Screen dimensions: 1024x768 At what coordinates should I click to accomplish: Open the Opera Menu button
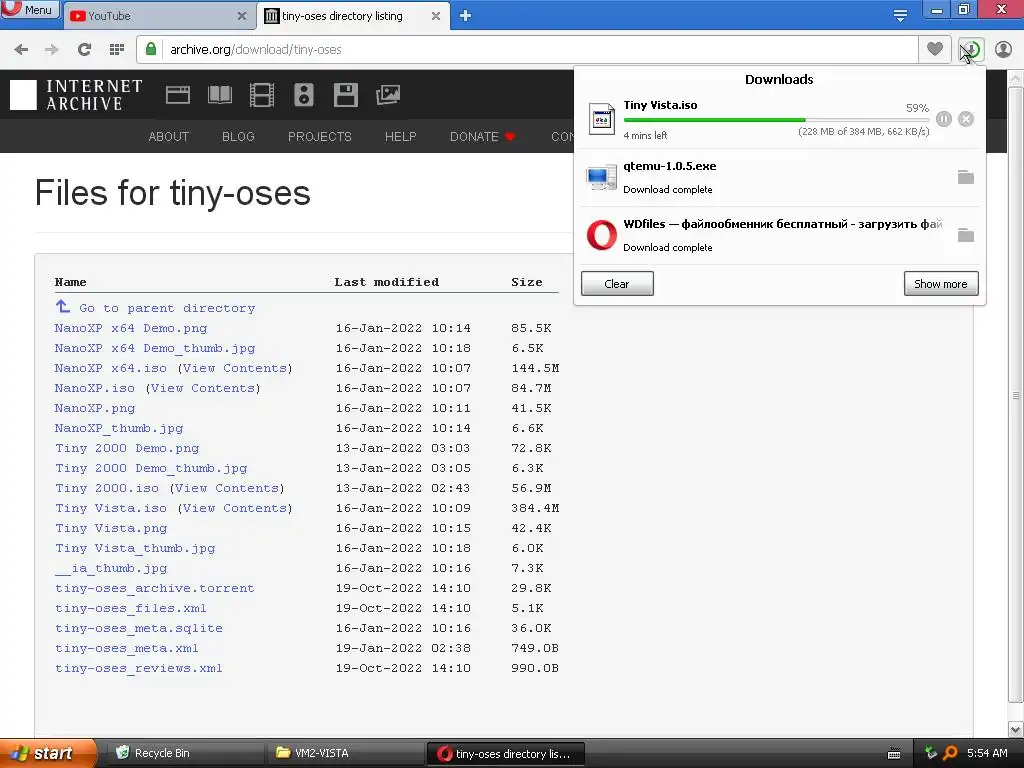pos(30,9)
